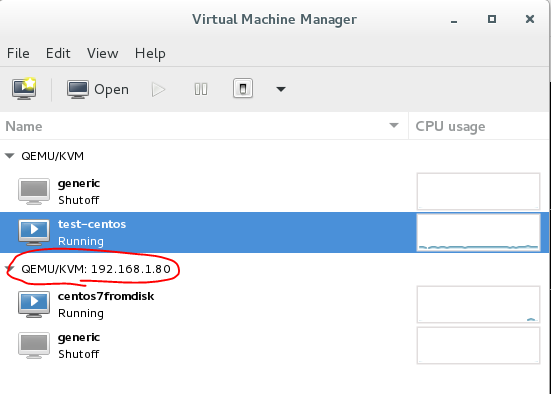This screenshot has width=551, height=394.
Task: Click the centos7fromdisk CPU usage graph
Action: pyautogui.click(x=478, y=304)
